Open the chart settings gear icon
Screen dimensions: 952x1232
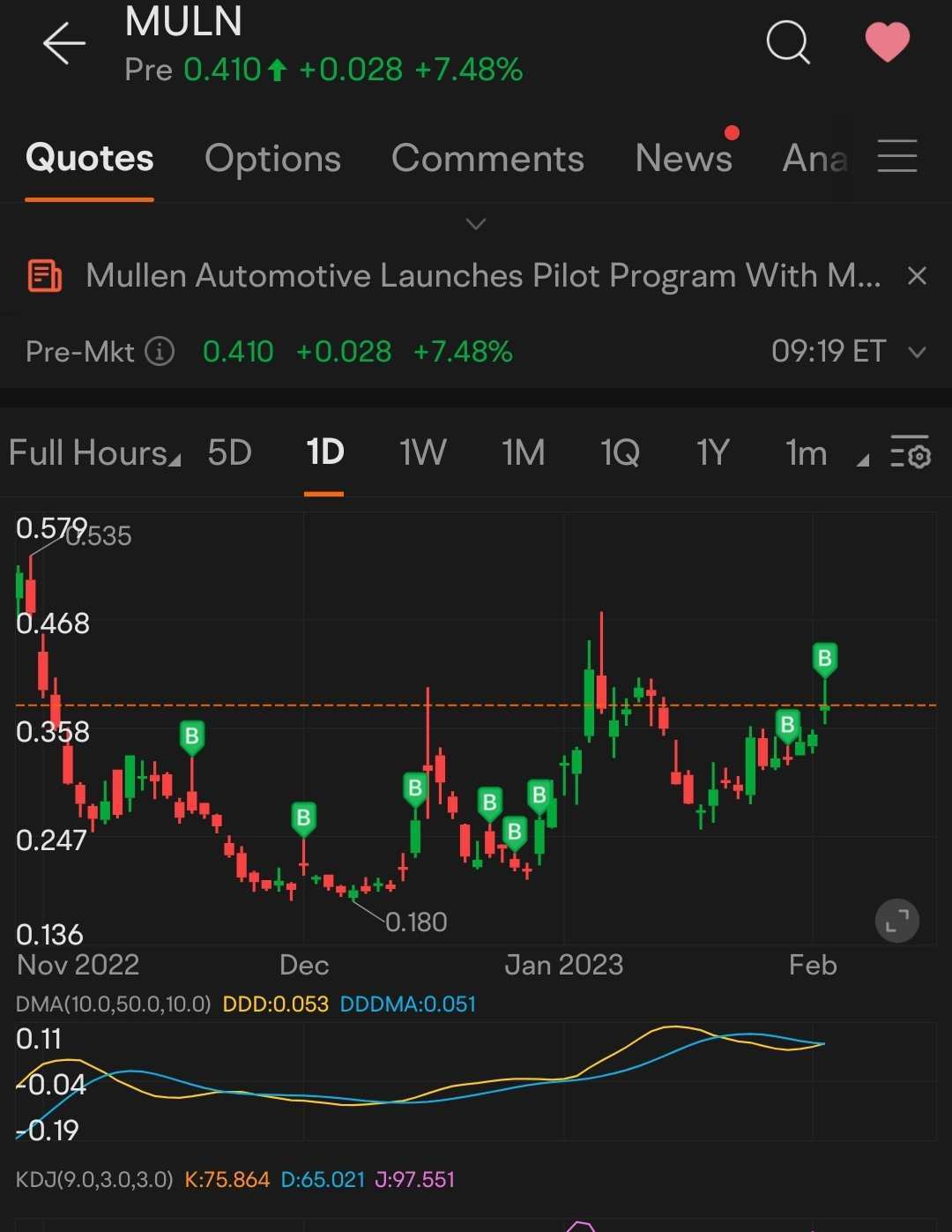point(910,452)
